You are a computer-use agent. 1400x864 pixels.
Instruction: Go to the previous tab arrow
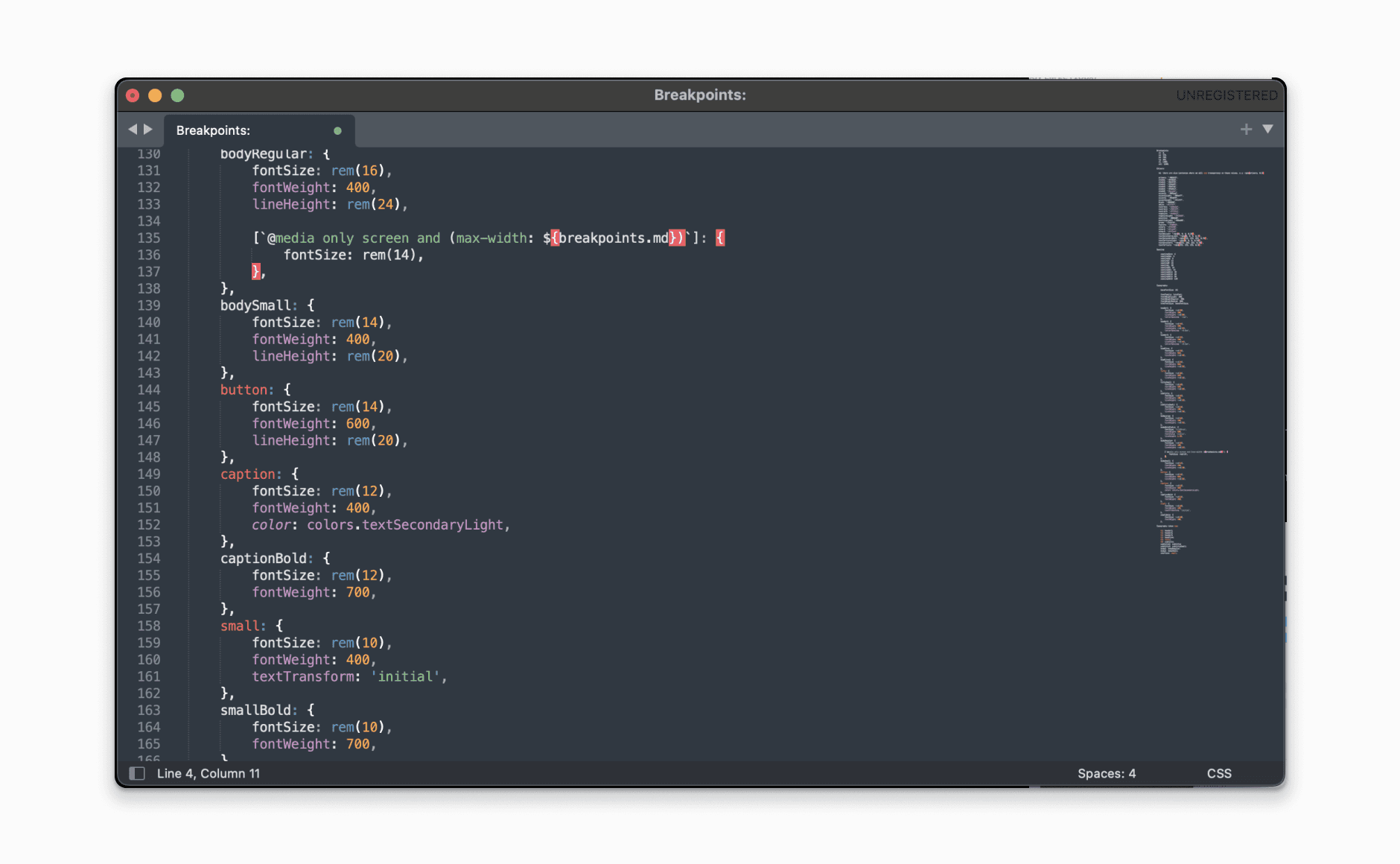tap(133, 130)
